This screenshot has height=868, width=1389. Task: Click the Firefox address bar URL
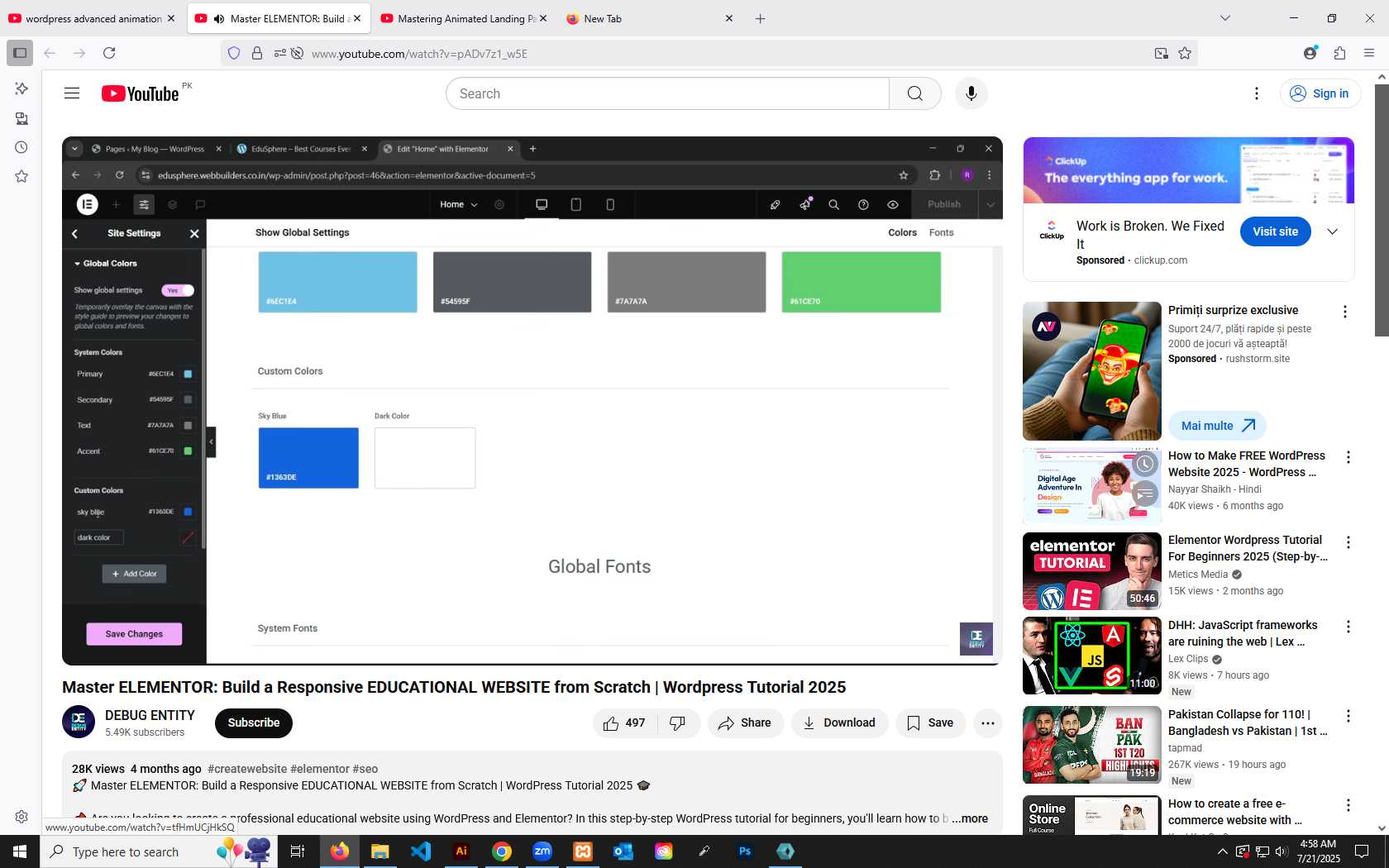tap(419, 54)
